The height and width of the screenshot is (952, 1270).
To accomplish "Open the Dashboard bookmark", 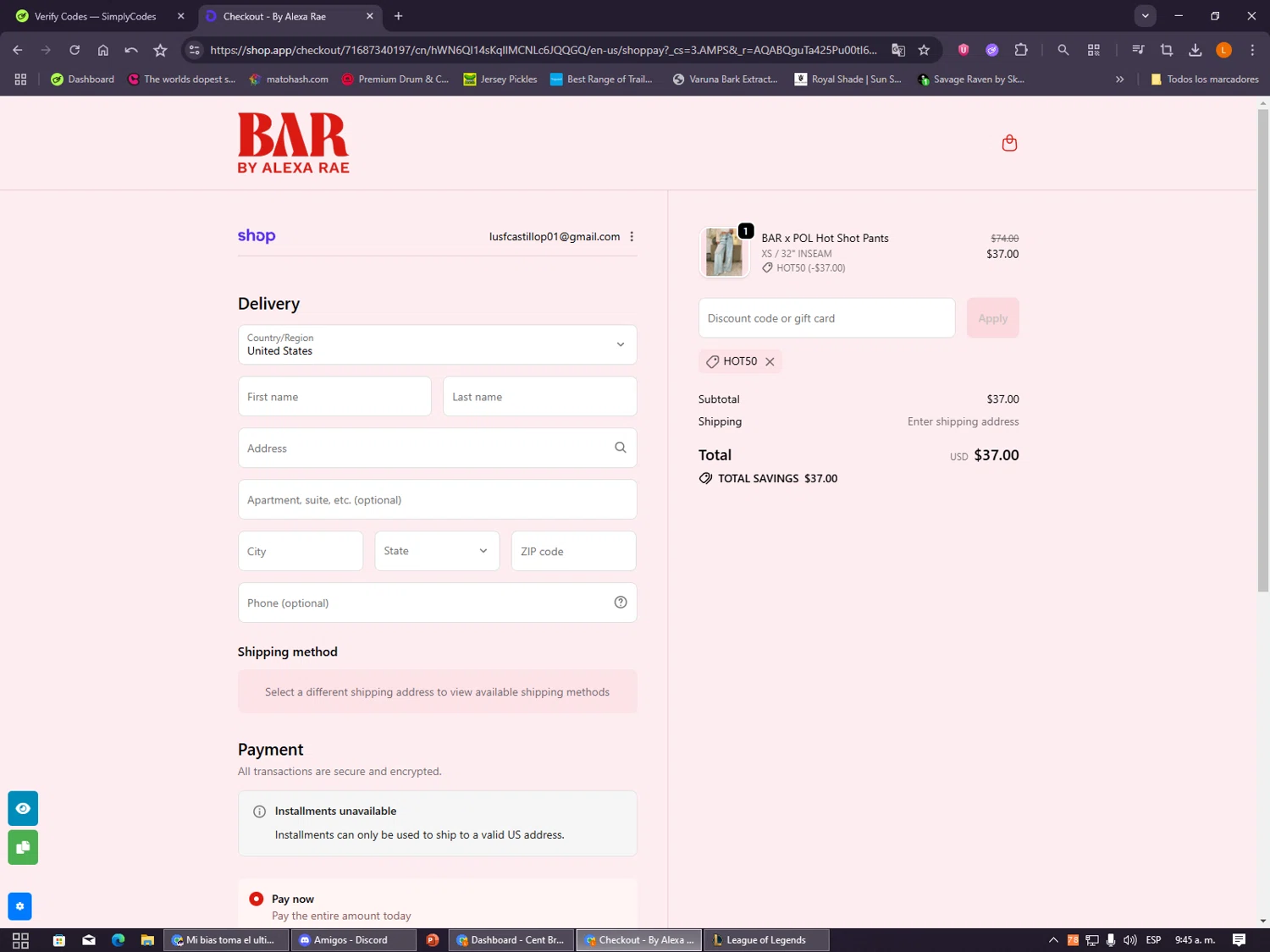I will [82, 80].
